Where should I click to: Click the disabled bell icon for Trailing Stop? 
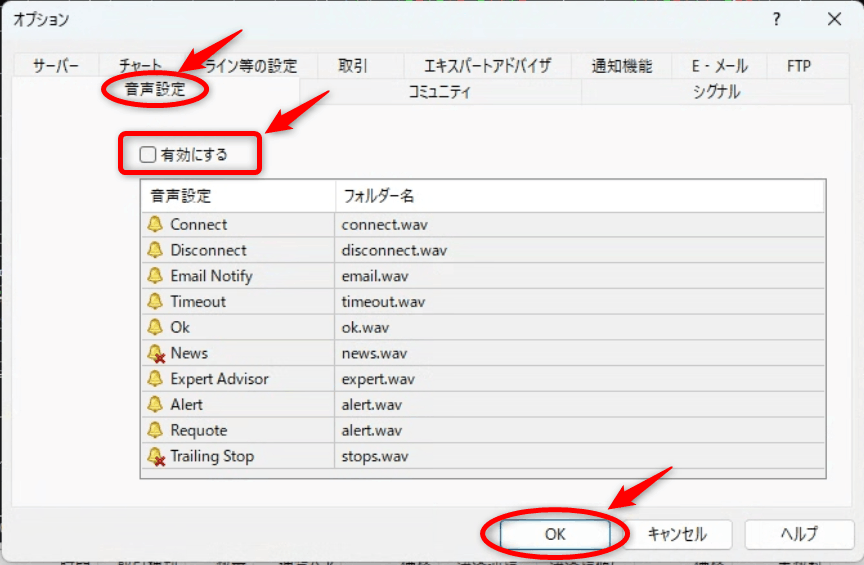[x=155, y=456]
